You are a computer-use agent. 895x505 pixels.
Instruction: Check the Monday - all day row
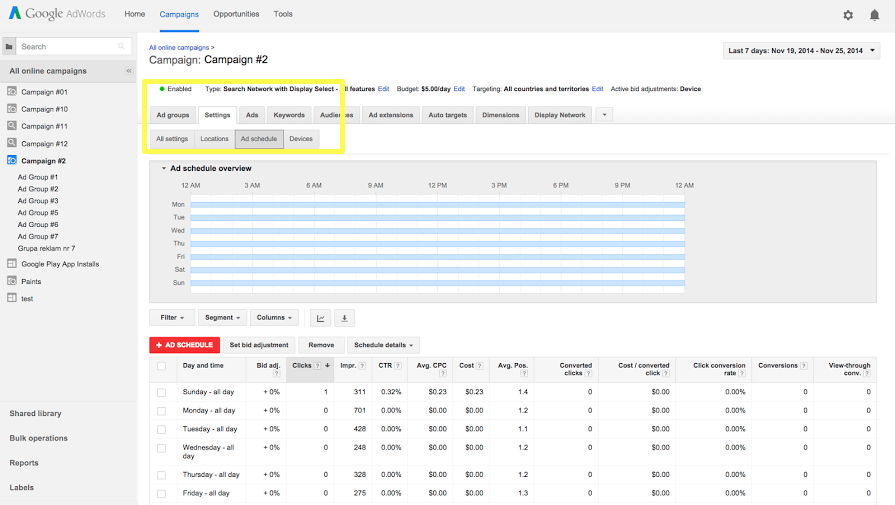[162, 411]
